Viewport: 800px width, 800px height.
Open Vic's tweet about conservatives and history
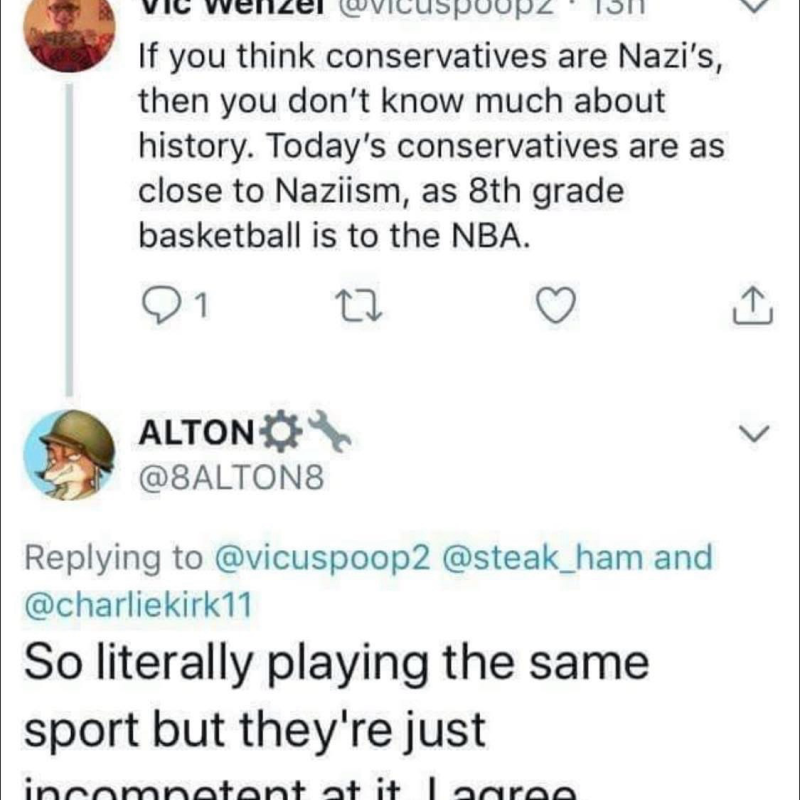[430, 152]
